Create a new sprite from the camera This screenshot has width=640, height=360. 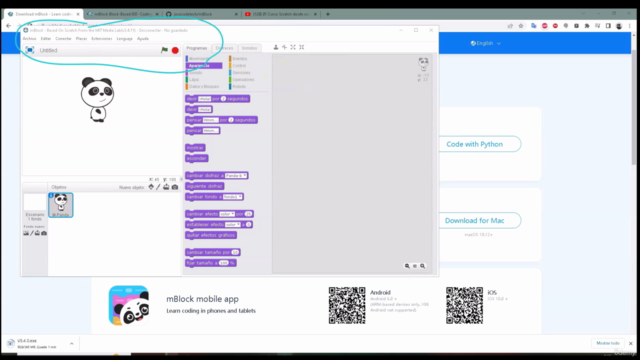(x=175, y=187)
